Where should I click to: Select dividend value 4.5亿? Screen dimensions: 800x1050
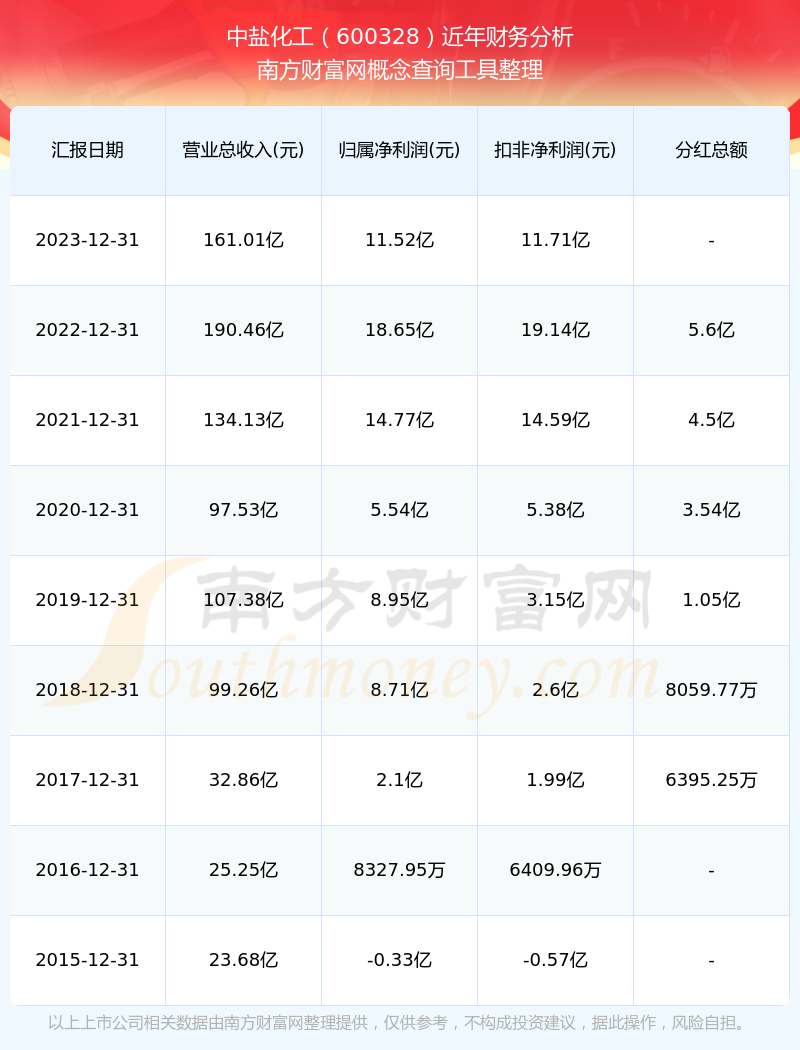711,420
